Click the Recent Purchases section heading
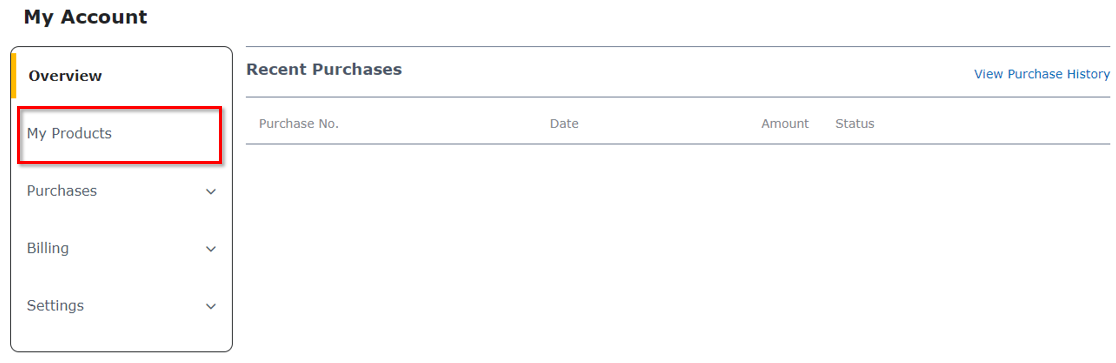Screen dimensions: 1116x363 (x=324, y=69)
